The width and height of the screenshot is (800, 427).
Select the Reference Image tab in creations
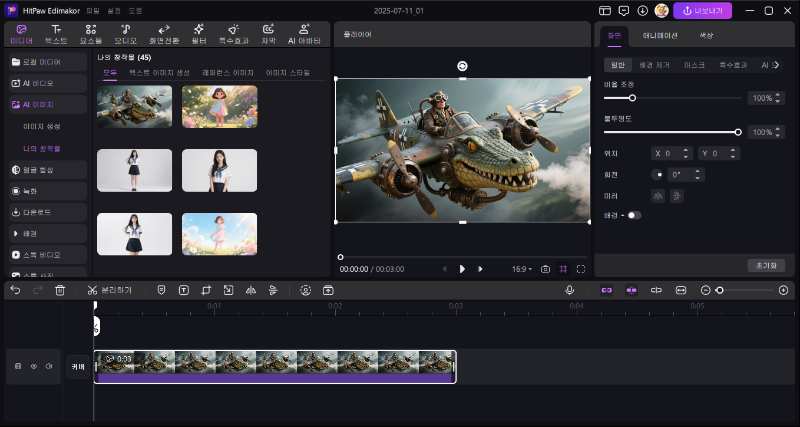(x=228, y=73)
